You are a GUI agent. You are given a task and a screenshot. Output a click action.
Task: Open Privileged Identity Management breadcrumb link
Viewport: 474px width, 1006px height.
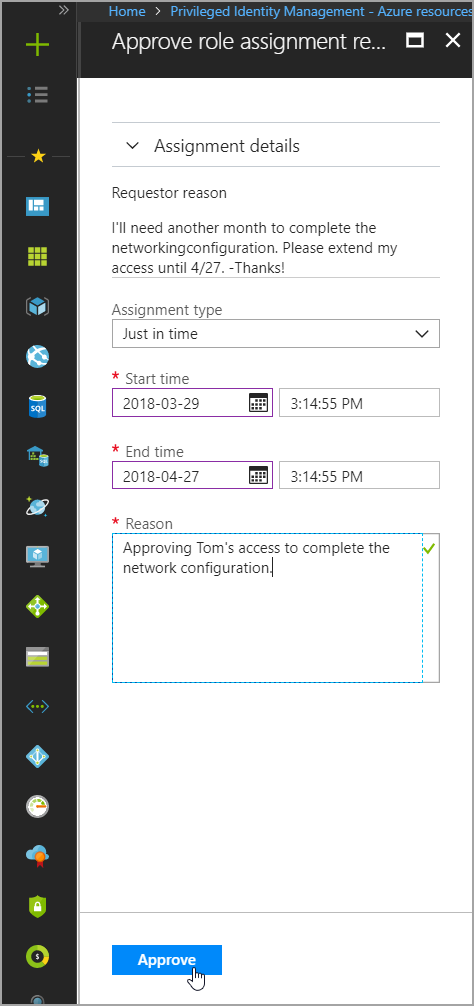pyautogui.click(x=321, y=11)
